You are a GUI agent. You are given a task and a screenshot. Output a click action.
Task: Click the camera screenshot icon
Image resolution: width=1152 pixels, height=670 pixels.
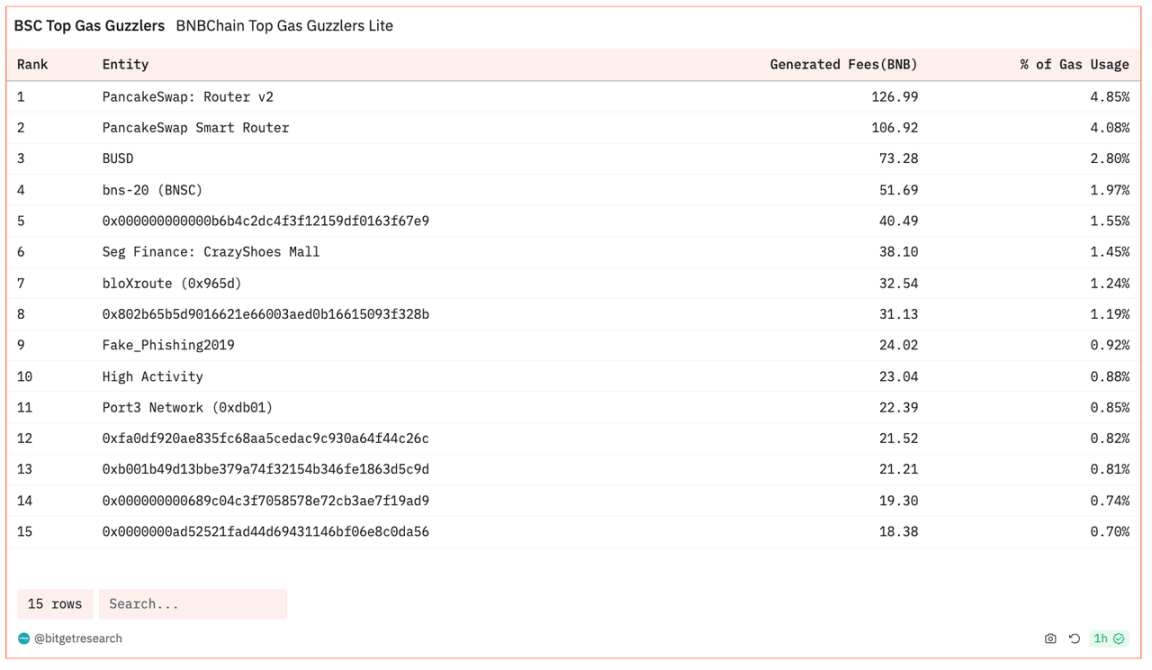coord(1050,638)
